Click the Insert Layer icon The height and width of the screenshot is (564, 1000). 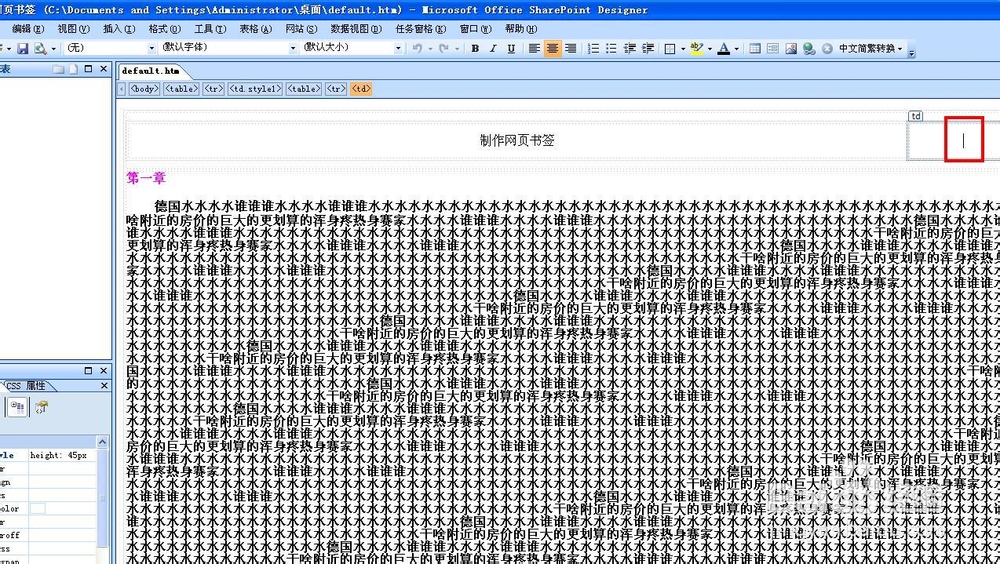773,48
